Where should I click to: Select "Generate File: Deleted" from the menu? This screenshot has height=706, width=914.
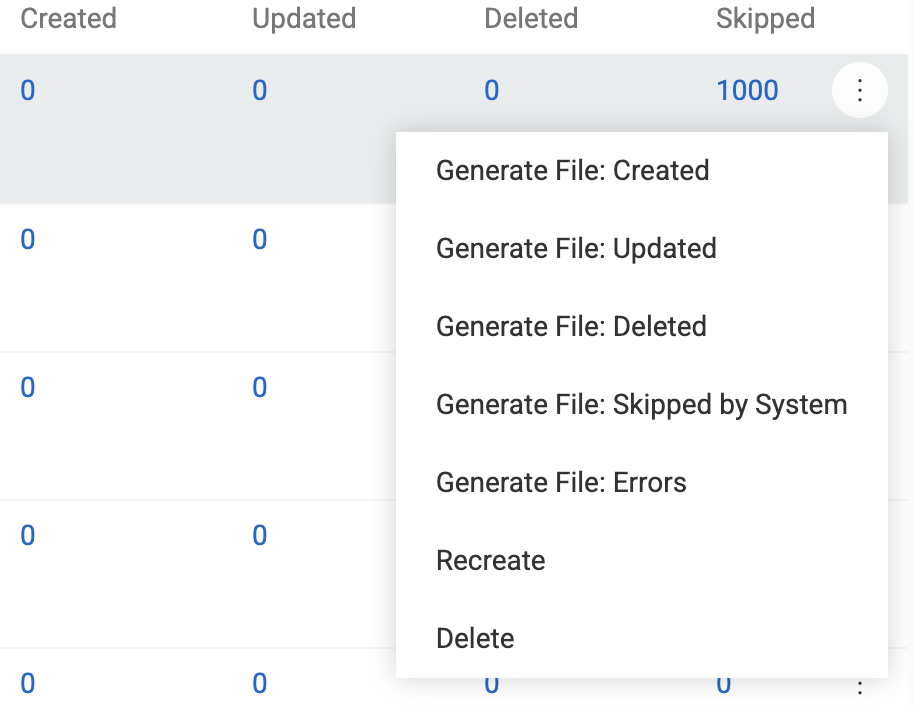point(570,326)
